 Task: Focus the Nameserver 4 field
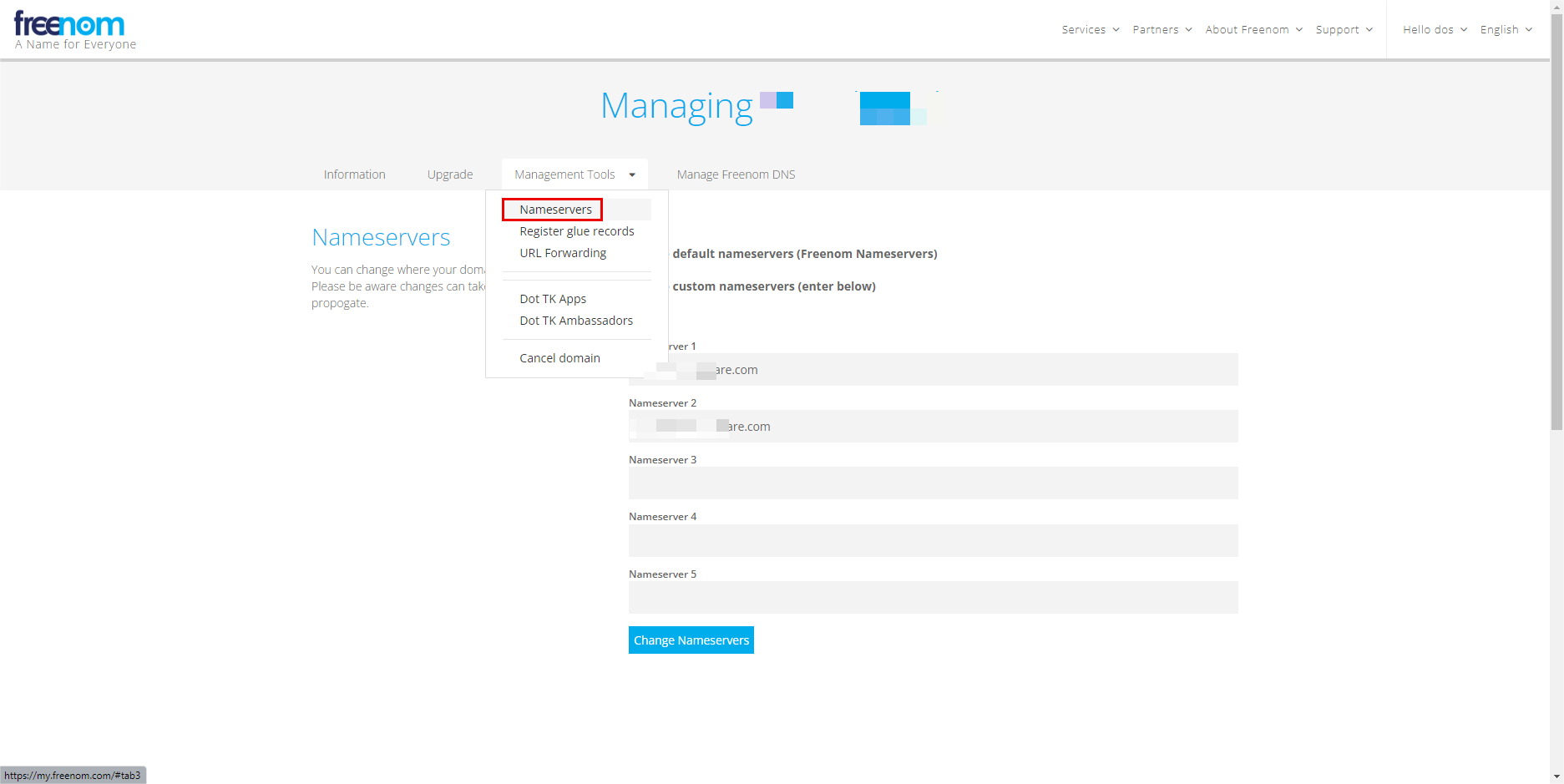(934, 540)
